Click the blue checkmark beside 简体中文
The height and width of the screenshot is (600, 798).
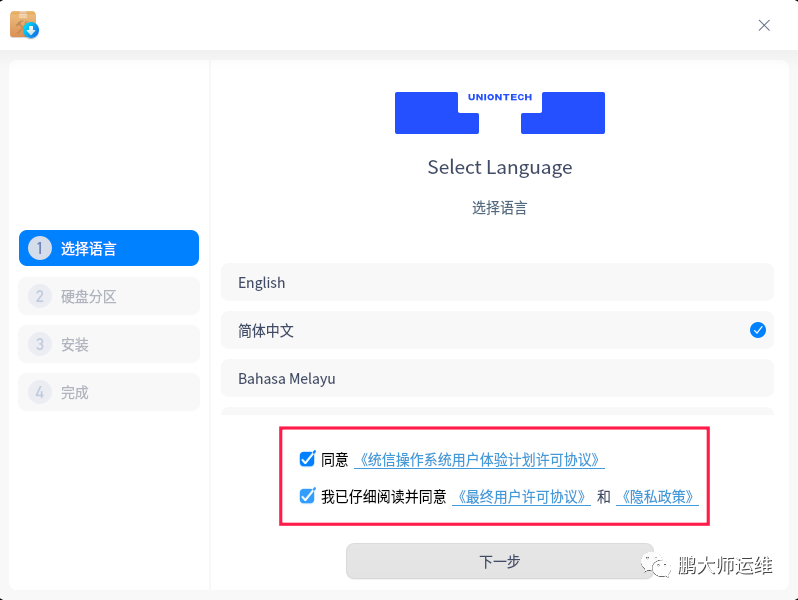point(758,330)
